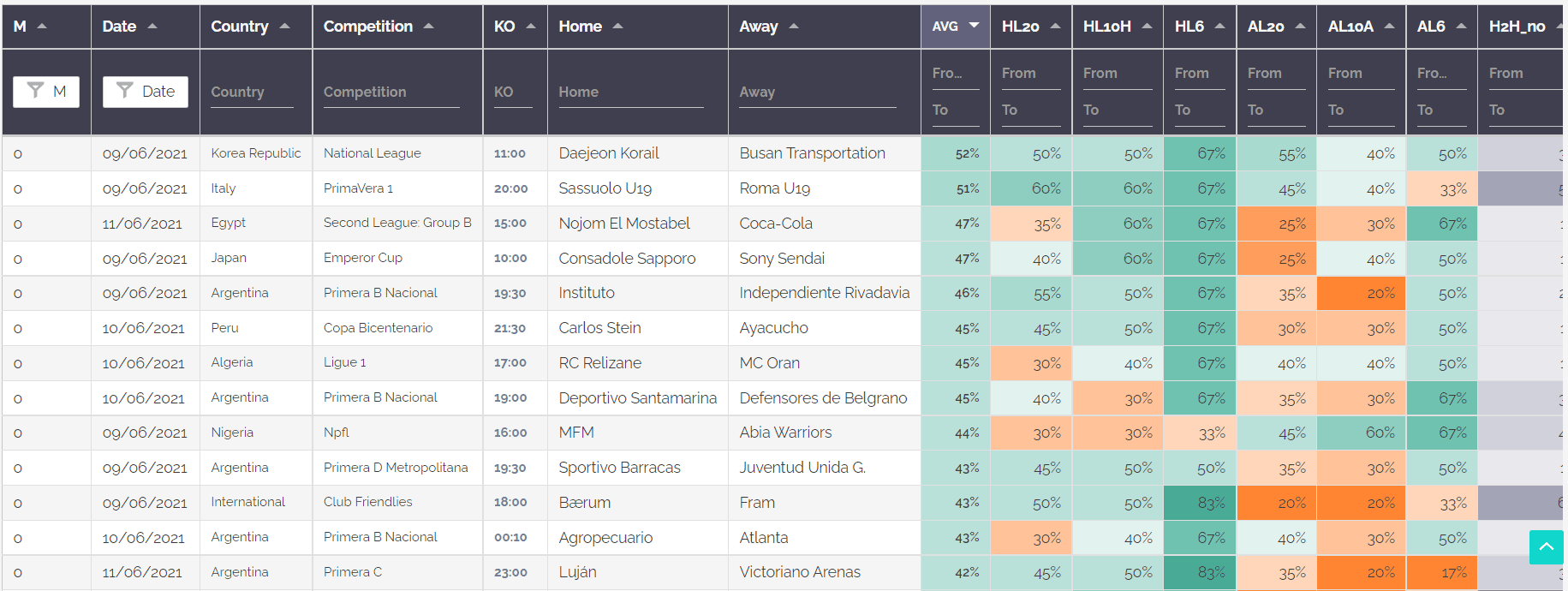Open the Daejeon Korail team entry
The height and width of the screenshot is (591, 1568).
click(608, 153)
